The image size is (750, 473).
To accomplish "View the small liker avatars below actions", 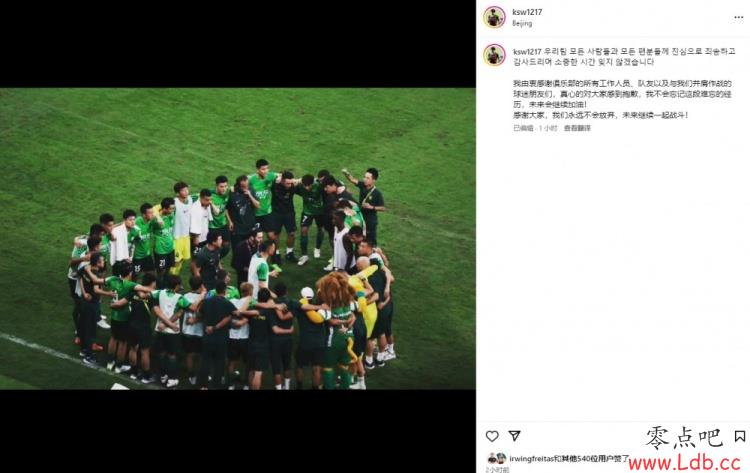I will point(496,458).
